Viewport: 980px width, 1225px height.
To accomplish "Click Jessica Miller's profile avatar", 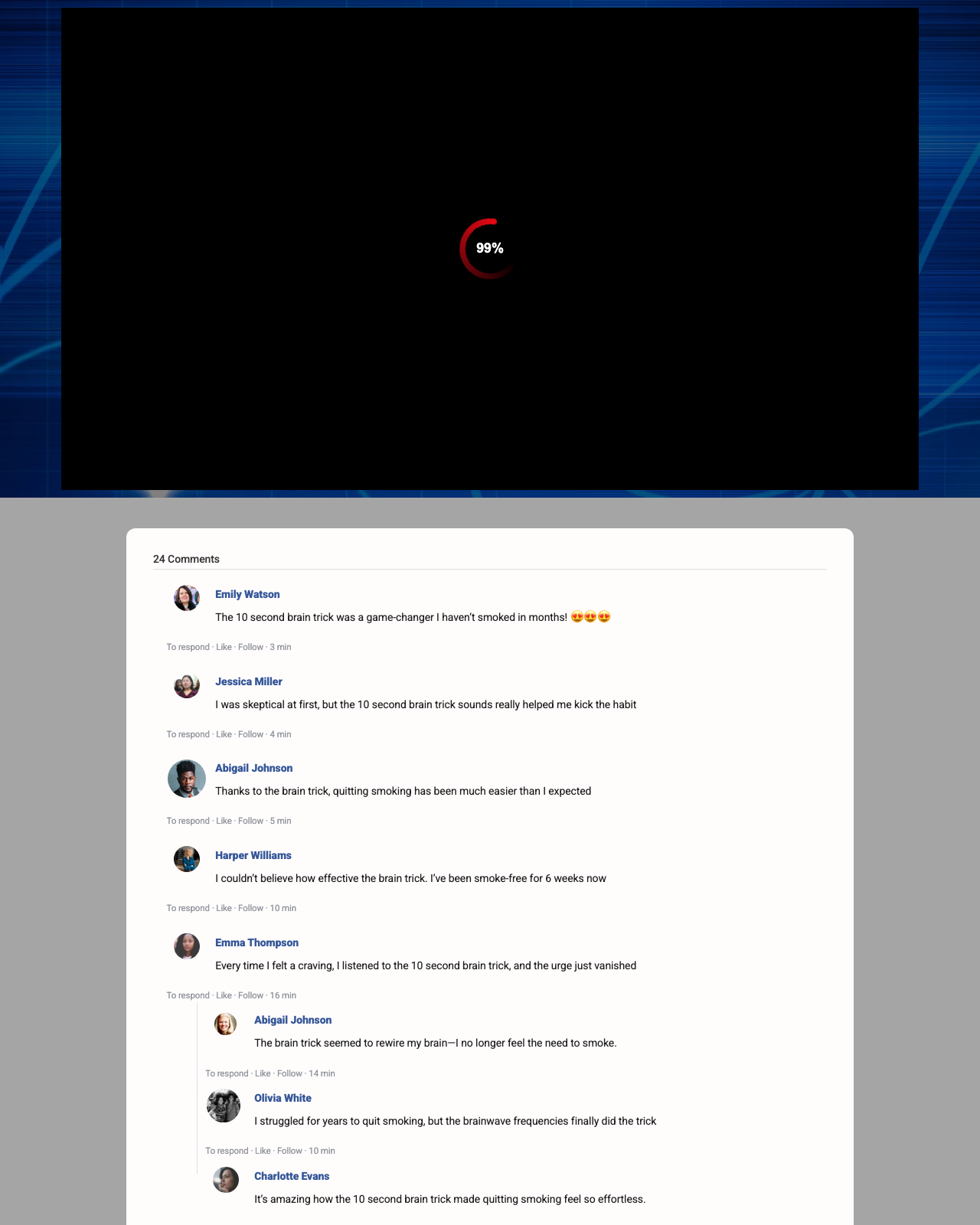I will click(187, 685).
